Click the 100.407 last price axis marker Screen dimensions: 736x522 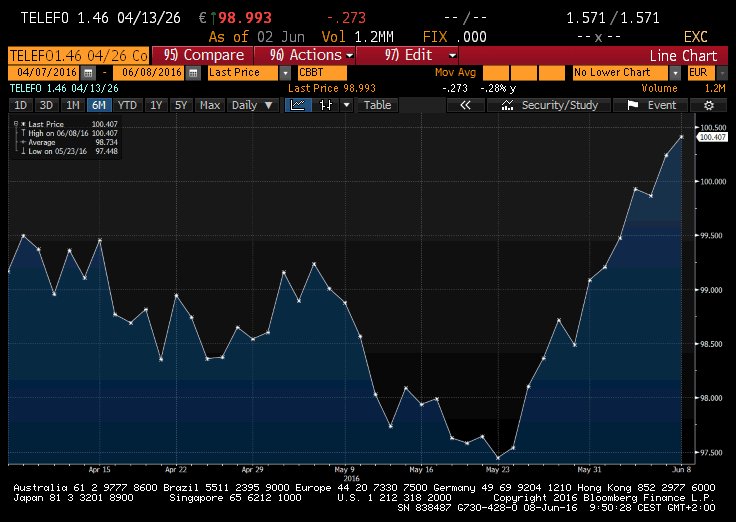(713, 137)
